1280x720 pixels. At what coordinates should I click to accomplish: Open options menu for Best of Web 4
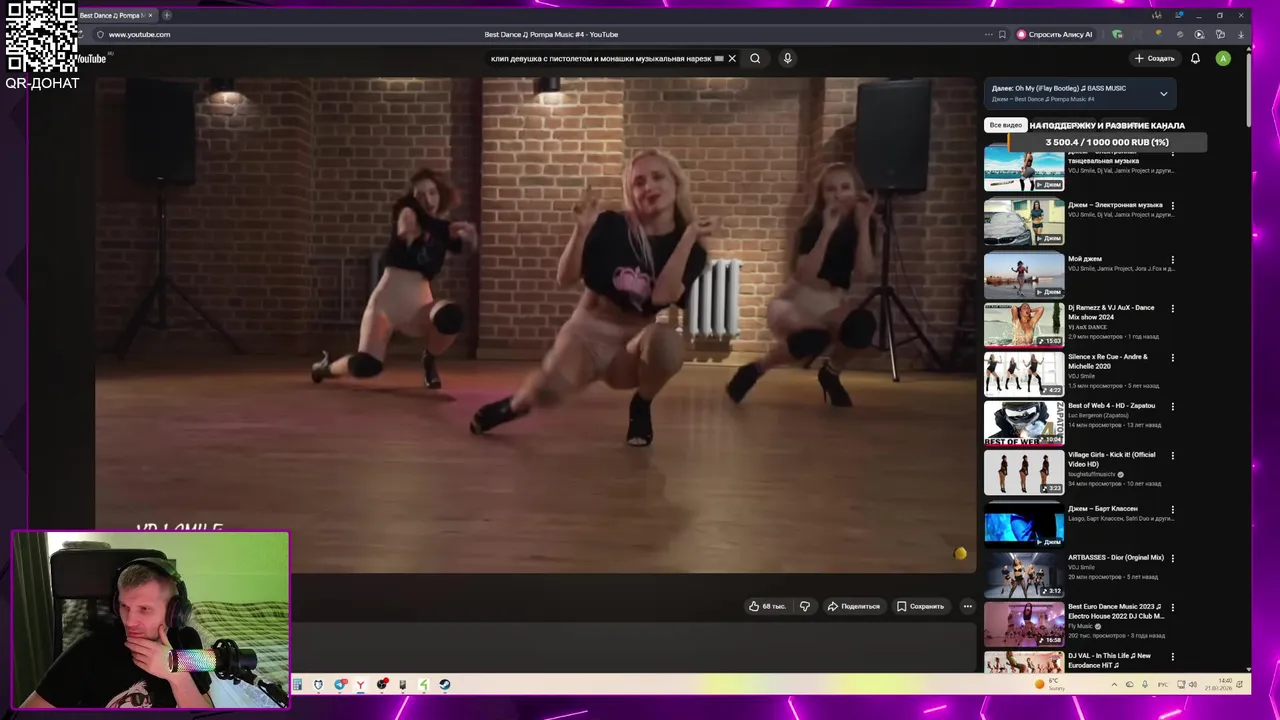point(1173,407)
